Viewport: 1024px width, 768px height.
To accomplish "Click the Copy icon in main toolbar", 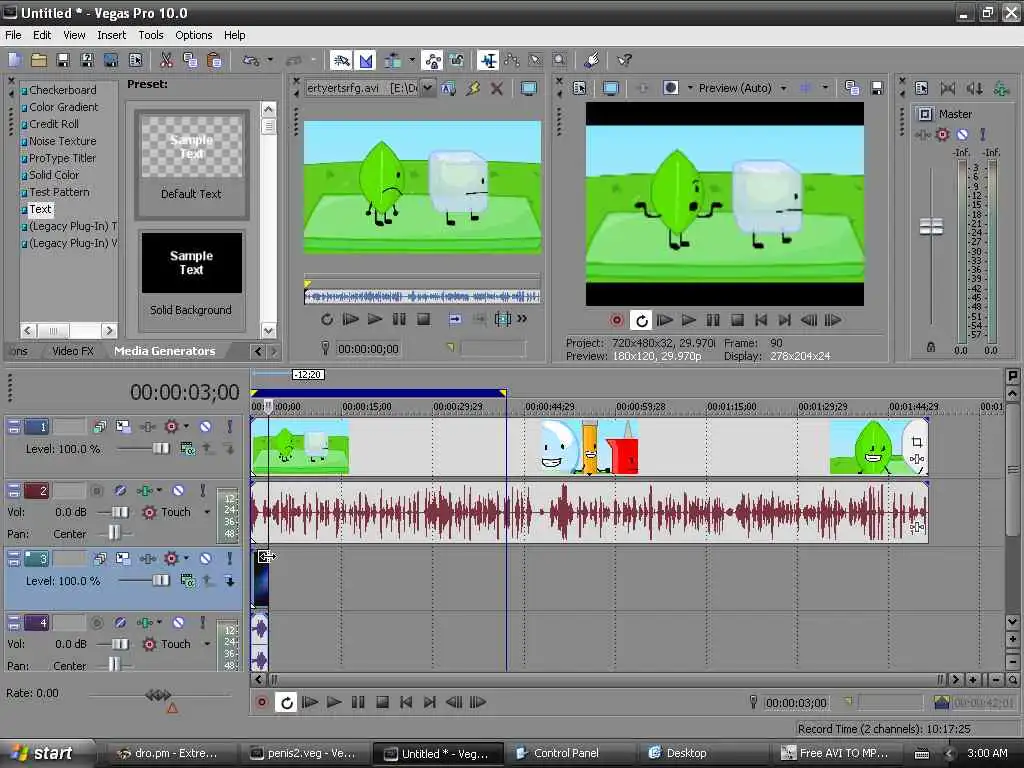I will pyautogui.click(x=190, y=61).
